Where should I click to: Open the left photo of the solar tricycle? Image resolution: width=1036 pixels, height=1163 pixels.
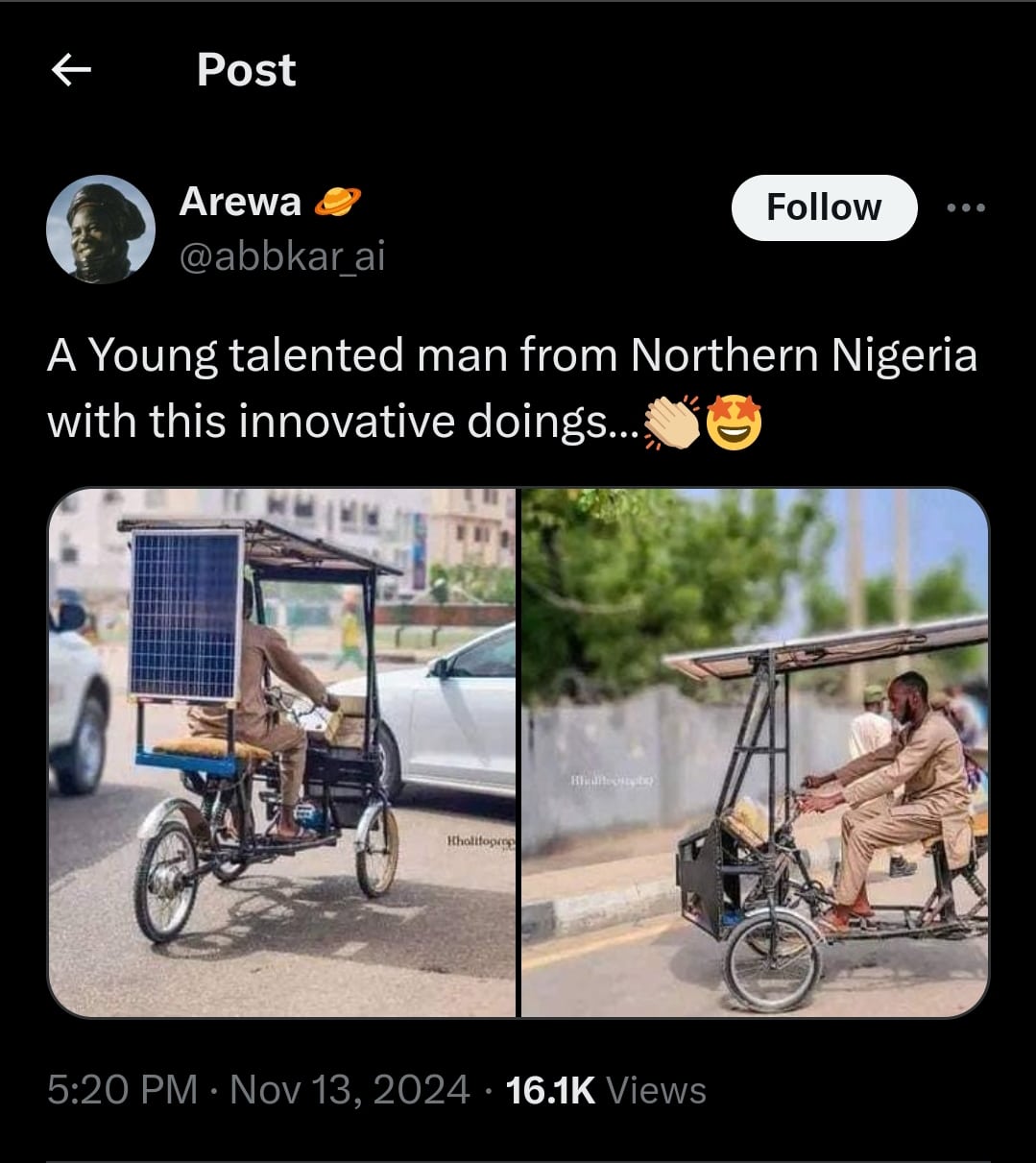pyautogui.click(x=282, y=752)
